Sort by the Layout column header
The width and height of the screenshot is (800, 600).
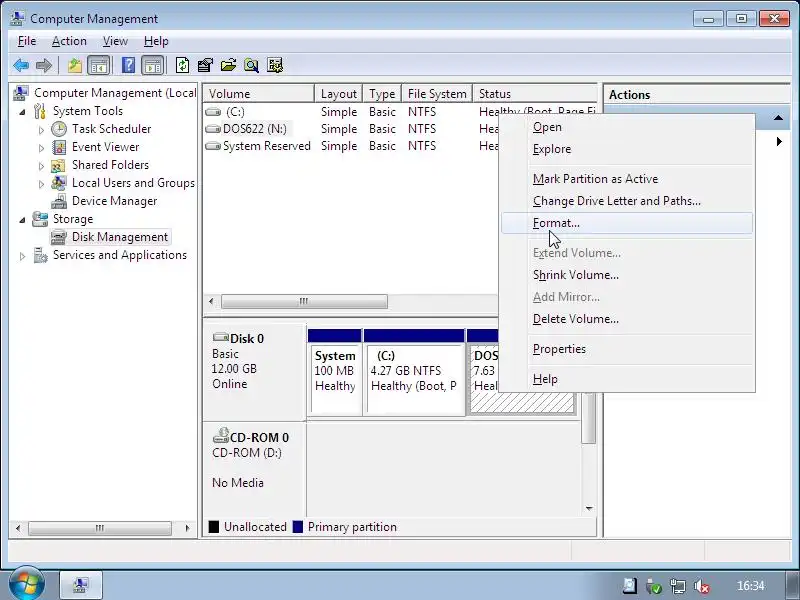pyautogui.click(x=338, y=94)
